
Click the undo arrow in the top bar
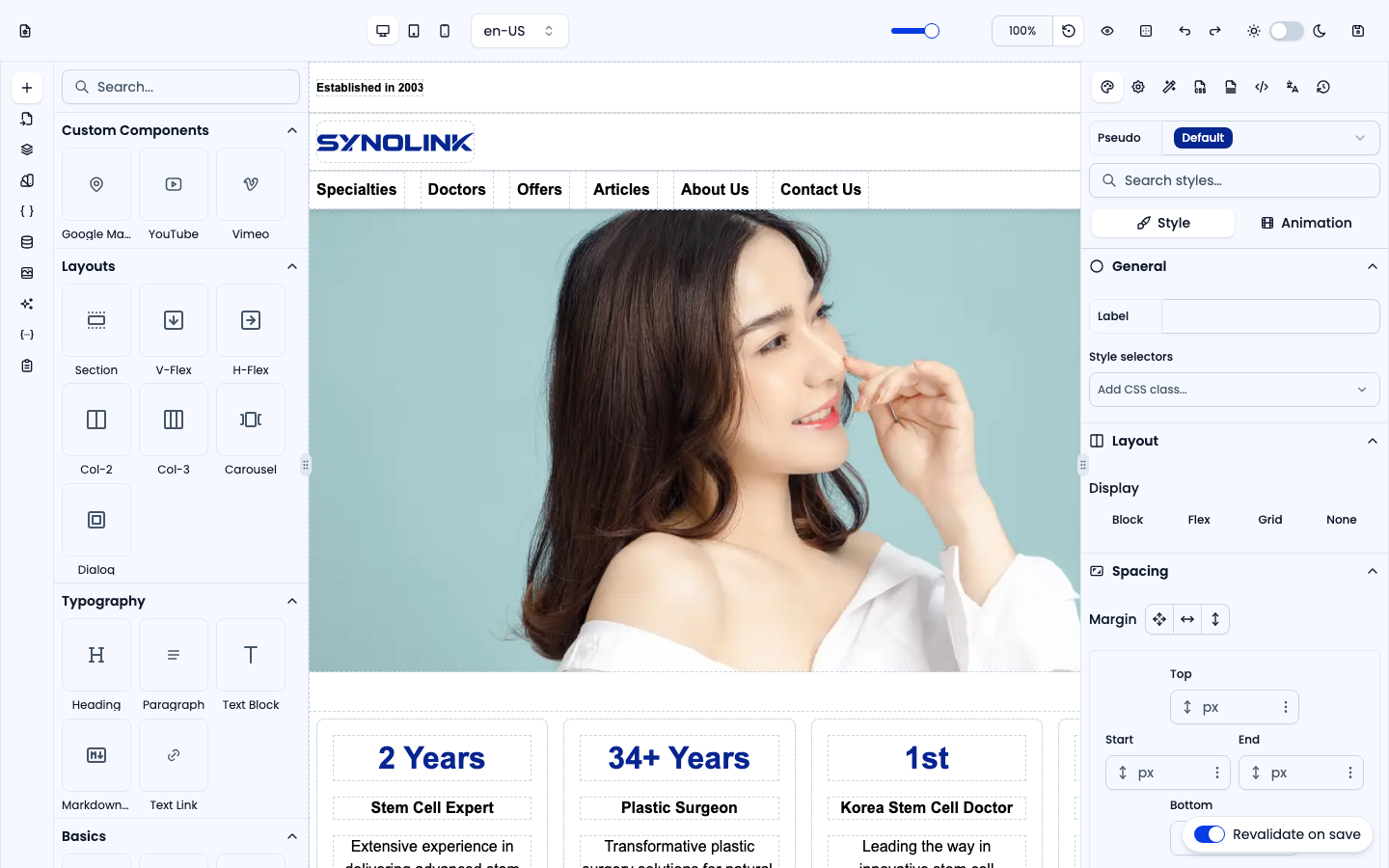point(1185,31)
